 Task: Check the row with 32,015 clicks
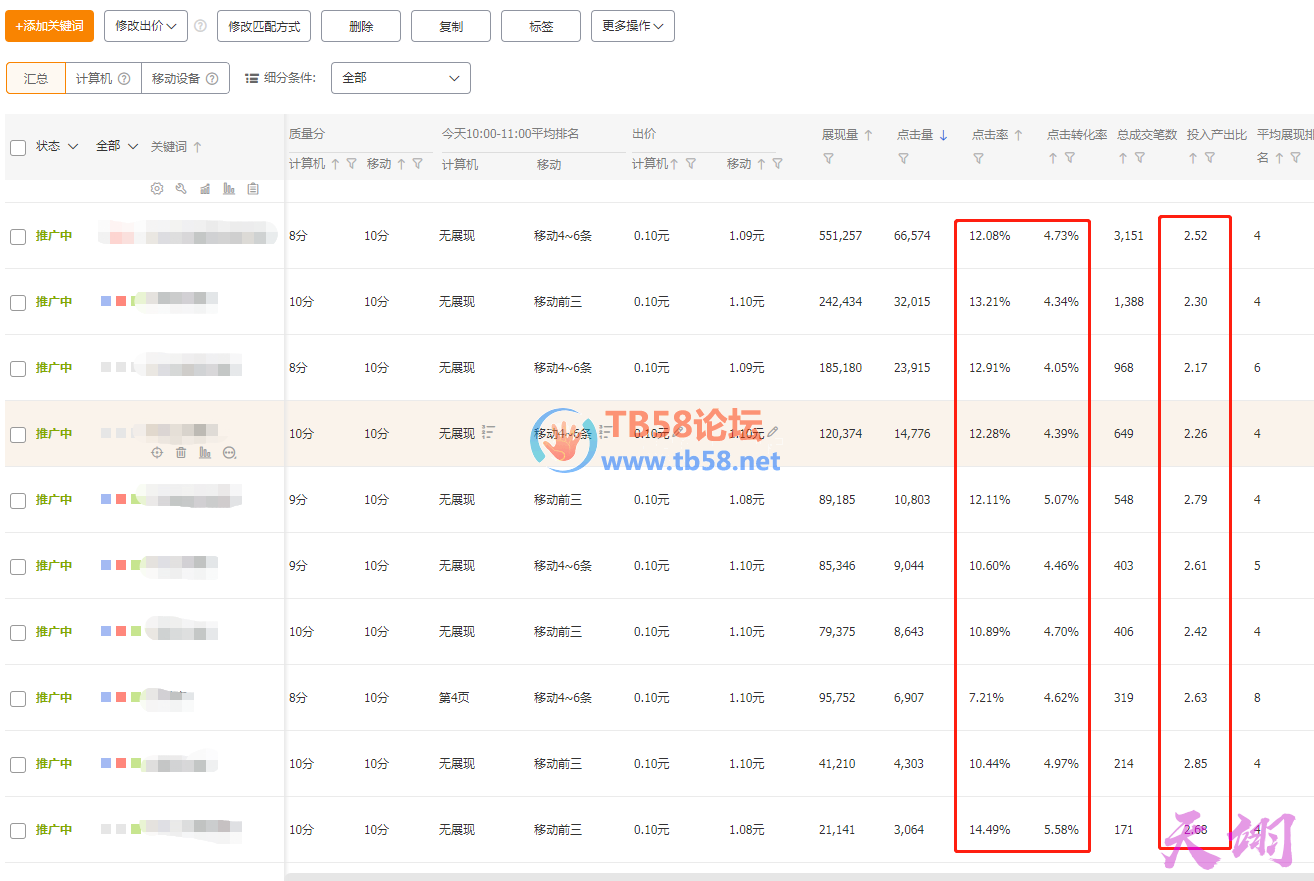[x=18, y=302]
